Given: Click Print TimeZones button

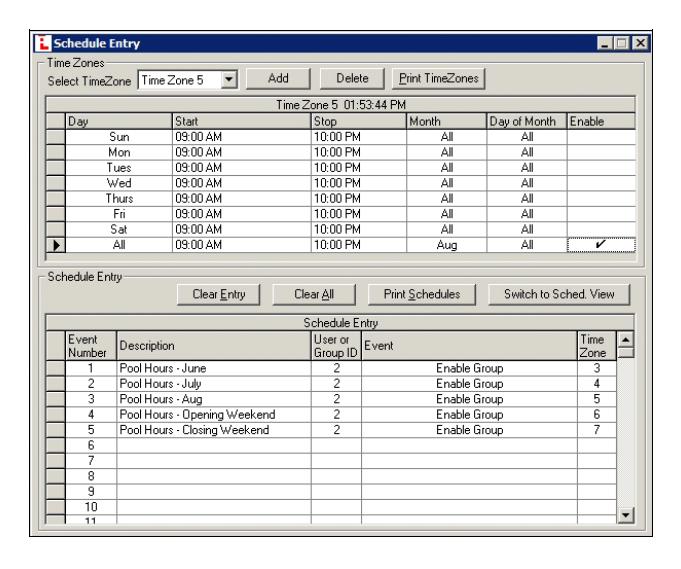Looking at the screenshot, I should pos(439,79).
